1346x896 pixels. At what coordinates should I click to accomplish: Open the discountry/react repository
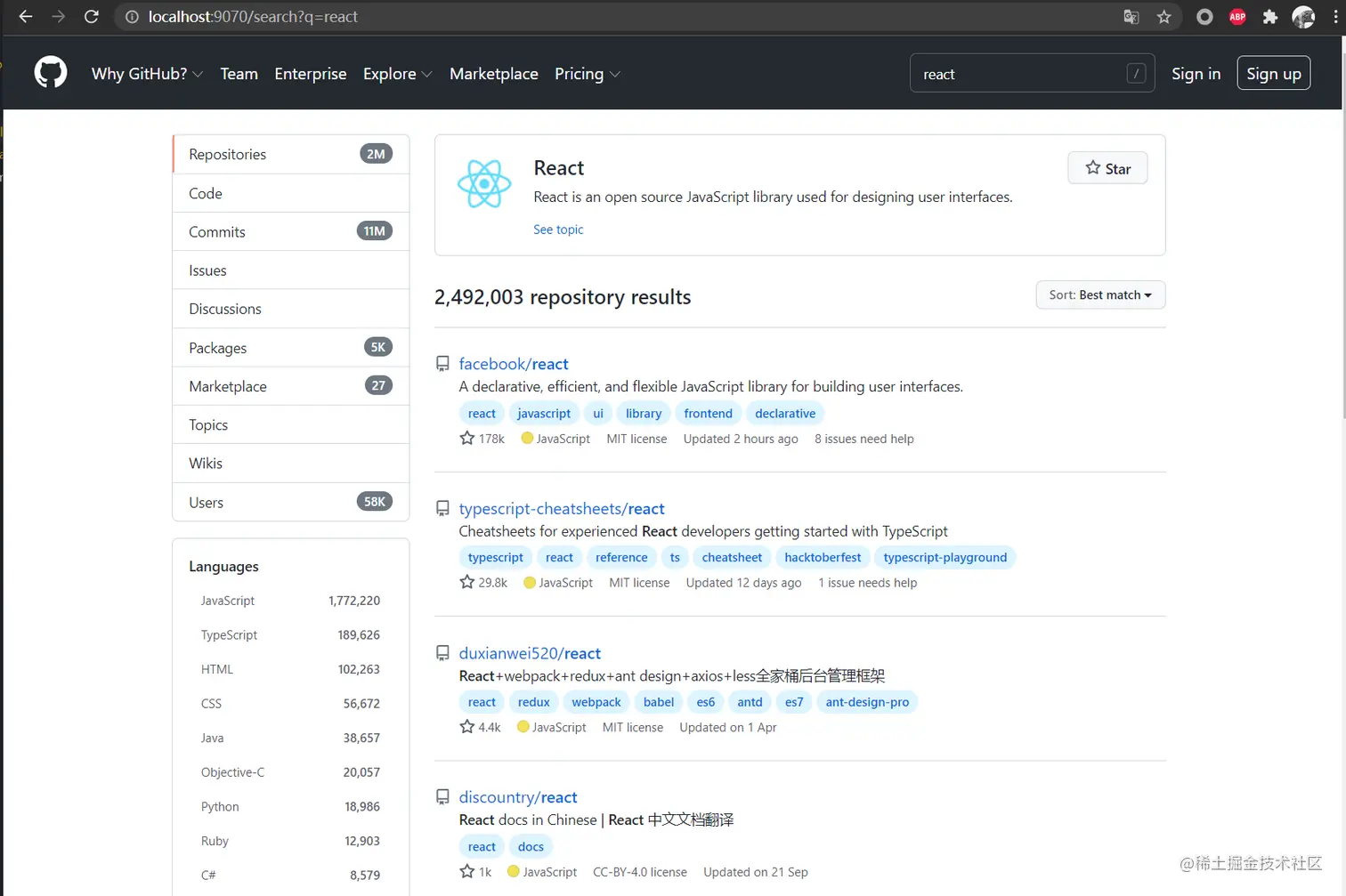[518, 797]
